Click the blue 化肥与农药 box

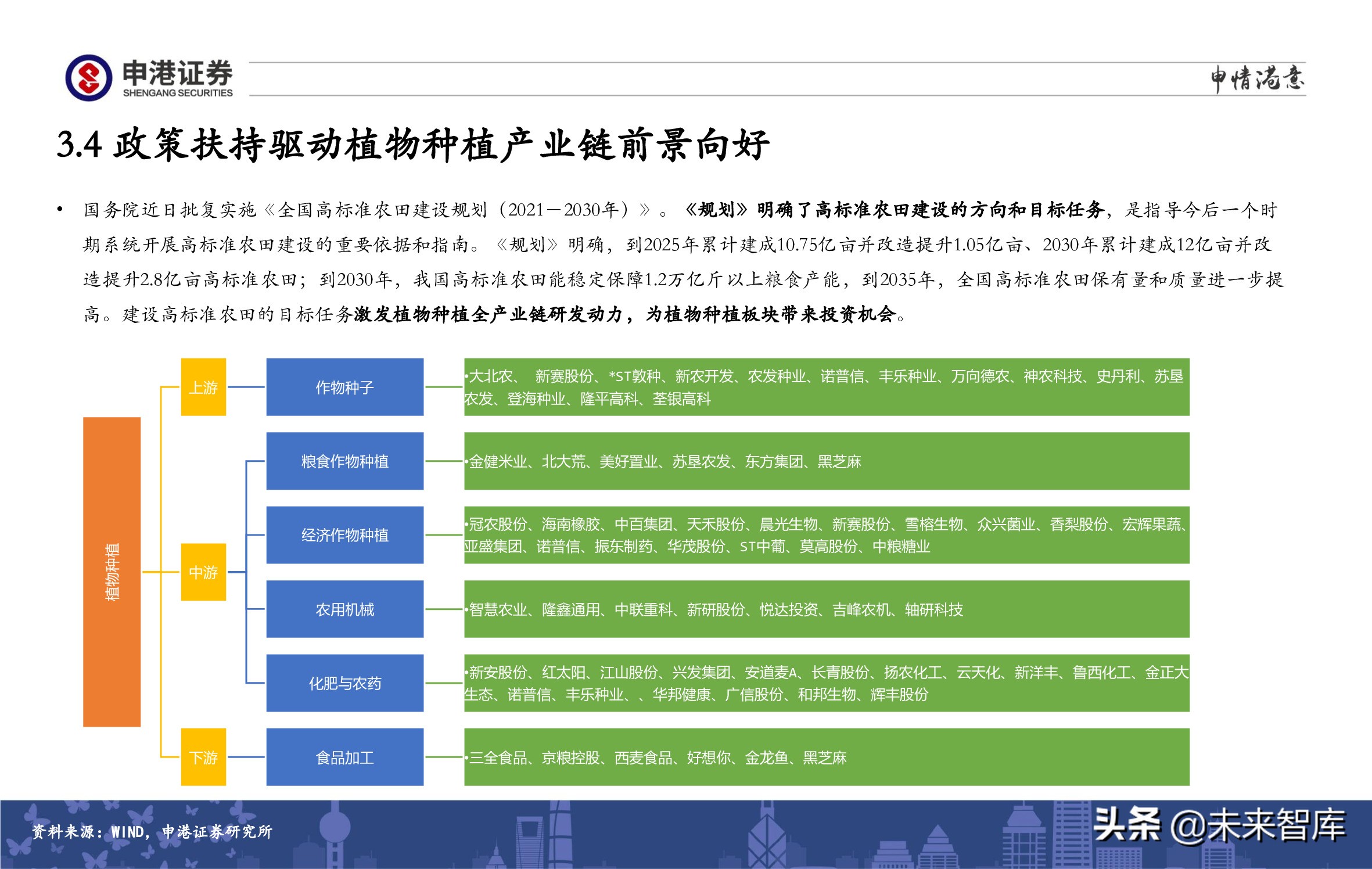pos(345,683)
